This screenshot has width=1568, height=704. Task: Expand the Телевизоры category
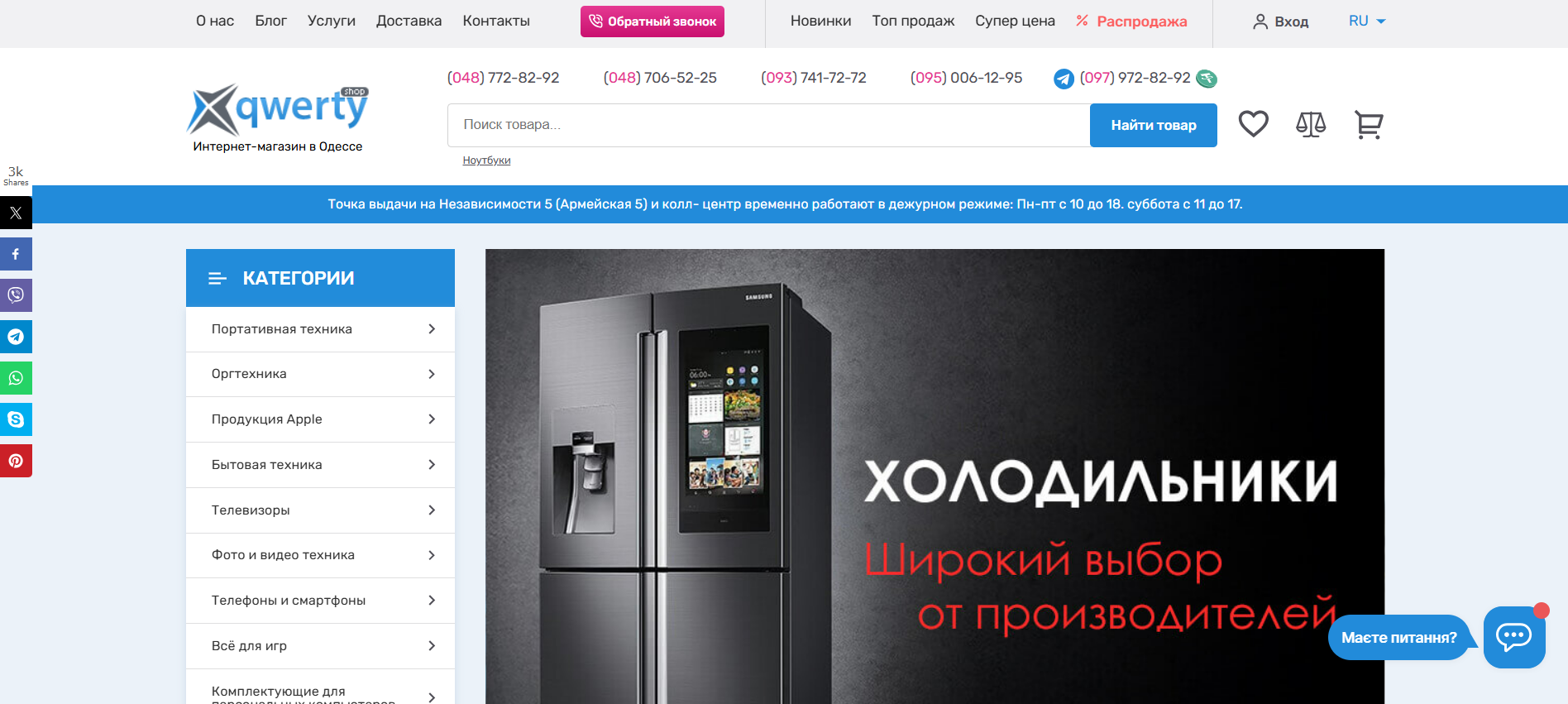pos(321,510)
